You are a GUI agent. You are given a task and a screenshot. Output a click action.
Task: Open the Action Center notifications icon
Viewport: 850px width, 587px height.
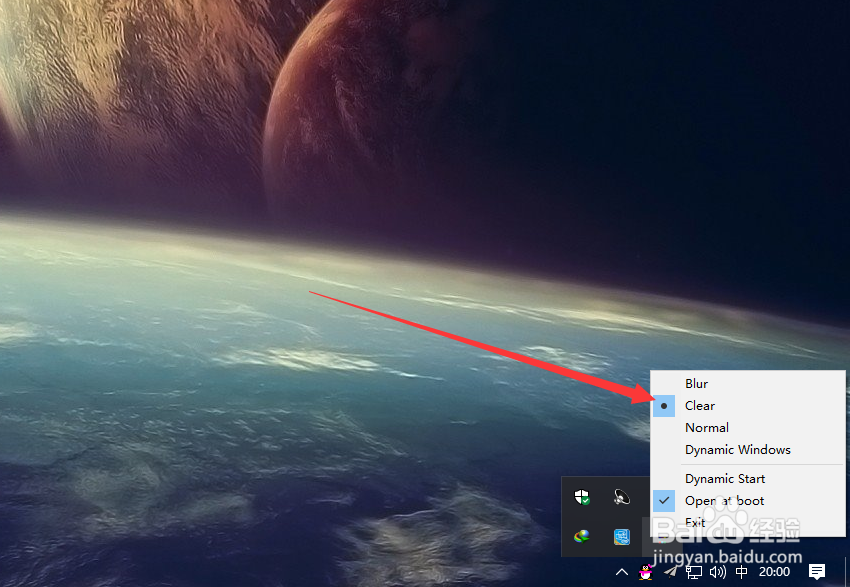point(817,571)
